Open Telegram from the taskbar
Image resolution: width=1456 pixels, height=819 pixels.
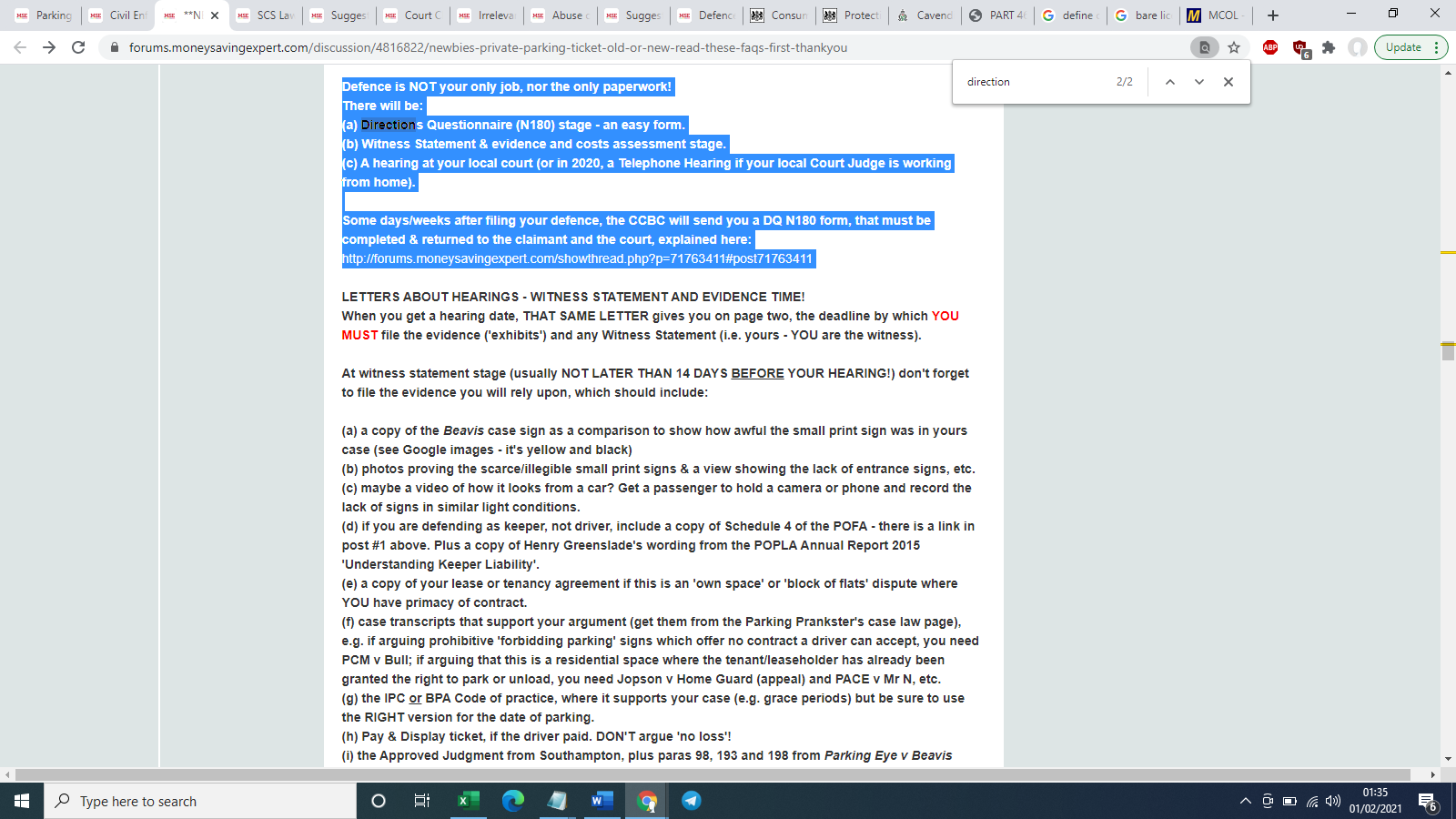pos(692,801)
